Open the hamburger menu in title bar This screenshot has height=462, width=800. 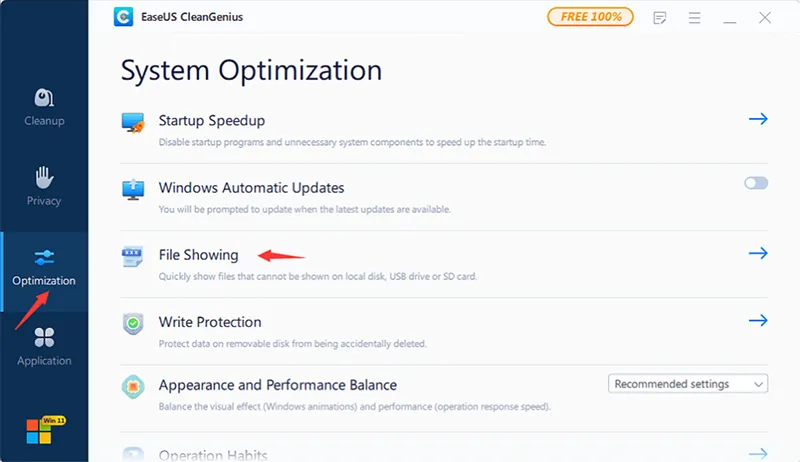tap(694, 18)
